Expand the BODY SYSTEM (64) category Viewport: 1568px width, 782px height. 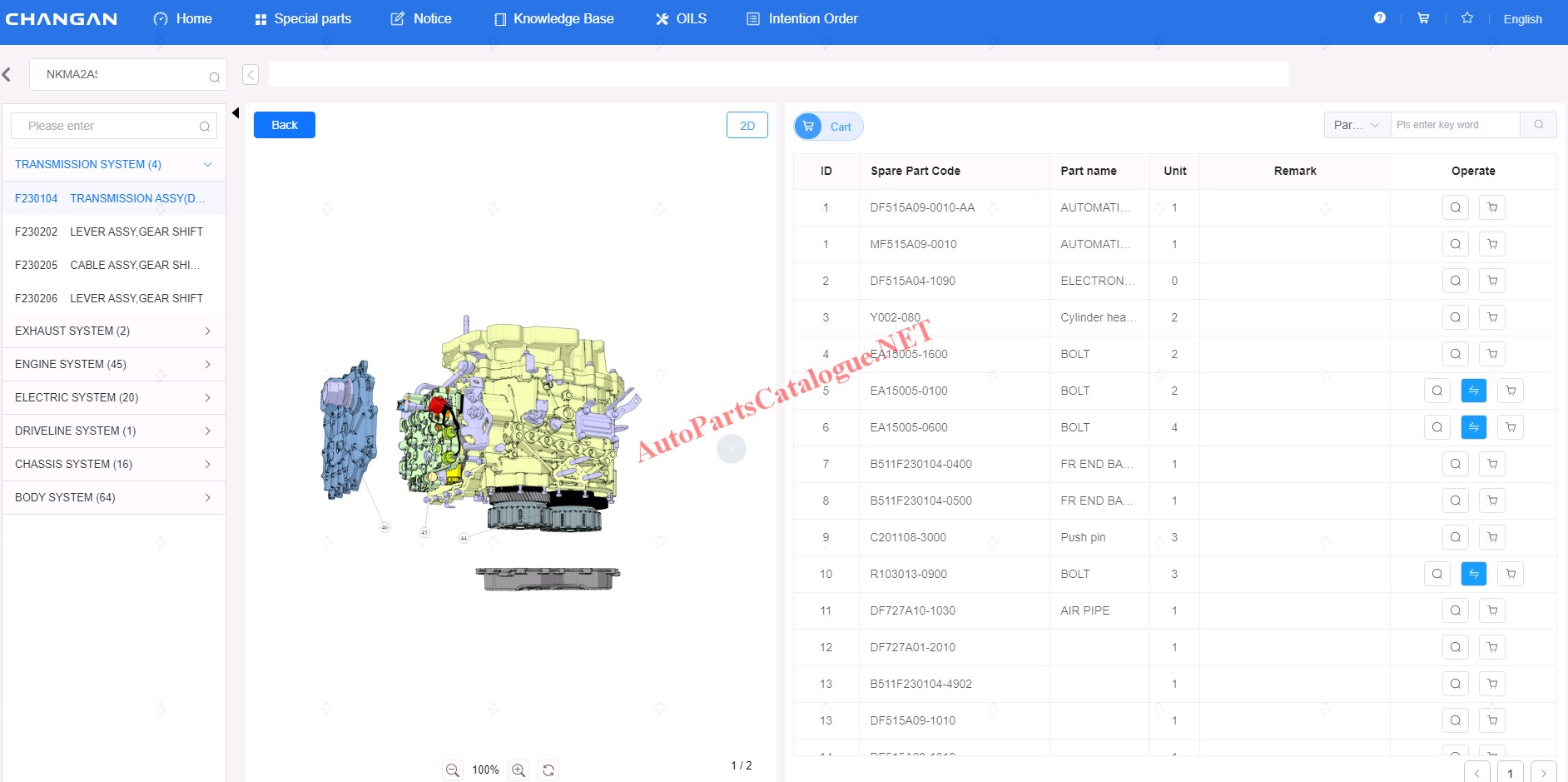coord(207,497)
